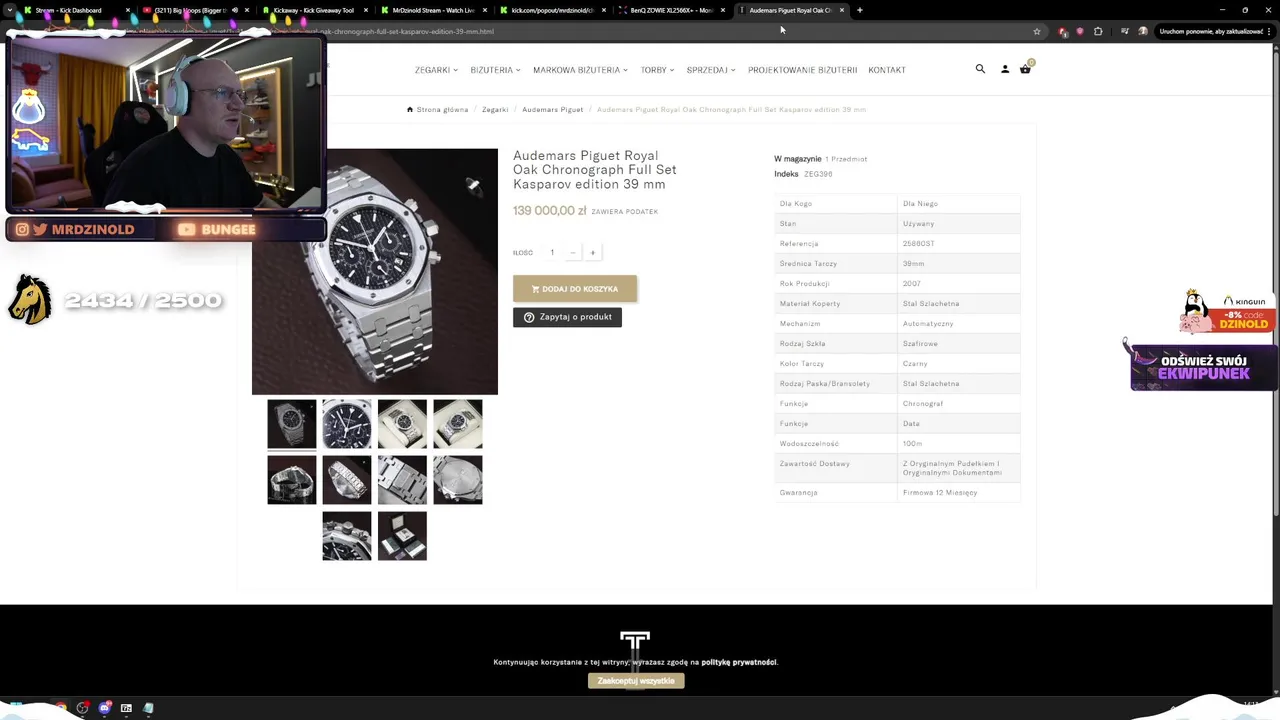1280x720 pixels.
Task: Open the site search magnifier icon
Action: [980, 69]
